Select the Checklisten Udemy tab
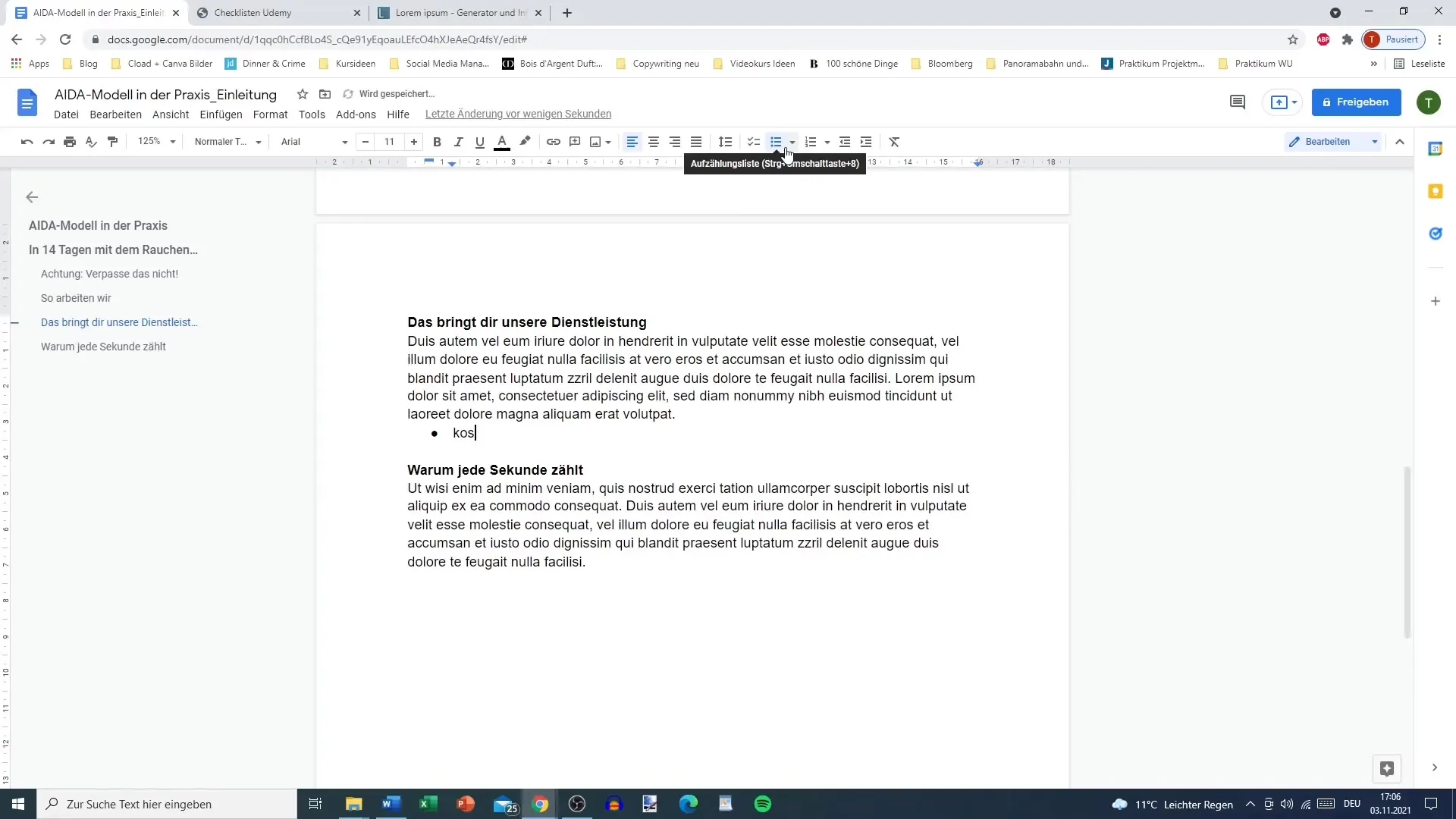The image size is (1456, 819). click(253, 12)
